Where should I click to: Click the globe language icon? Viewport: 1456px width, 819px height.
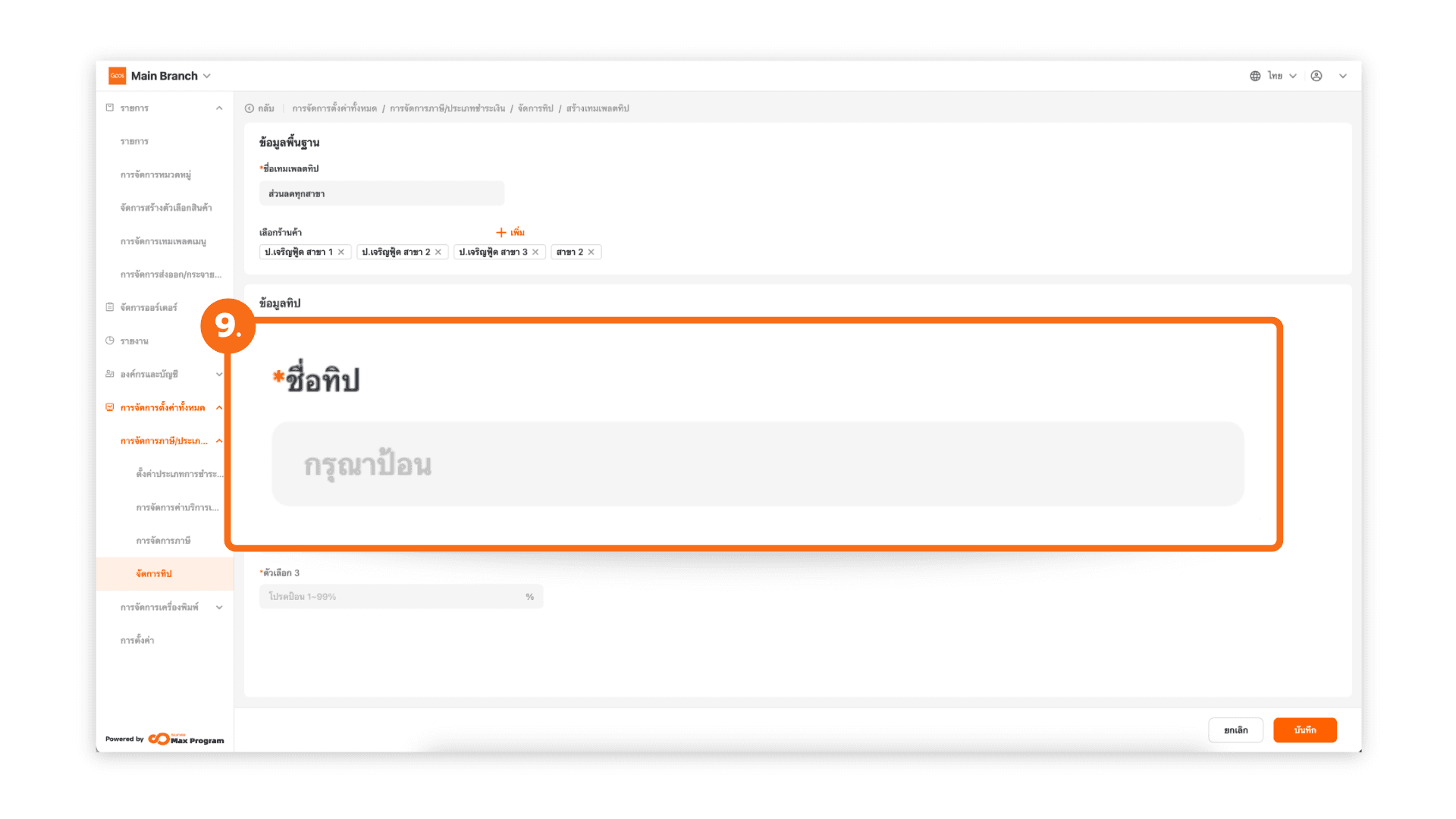[x=1255, y=76]
